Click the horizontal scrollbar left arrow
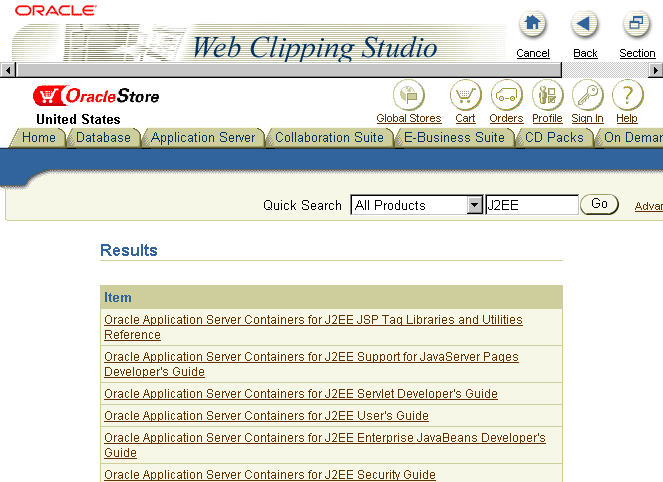663x482 pixels. (x=8, y=70)
